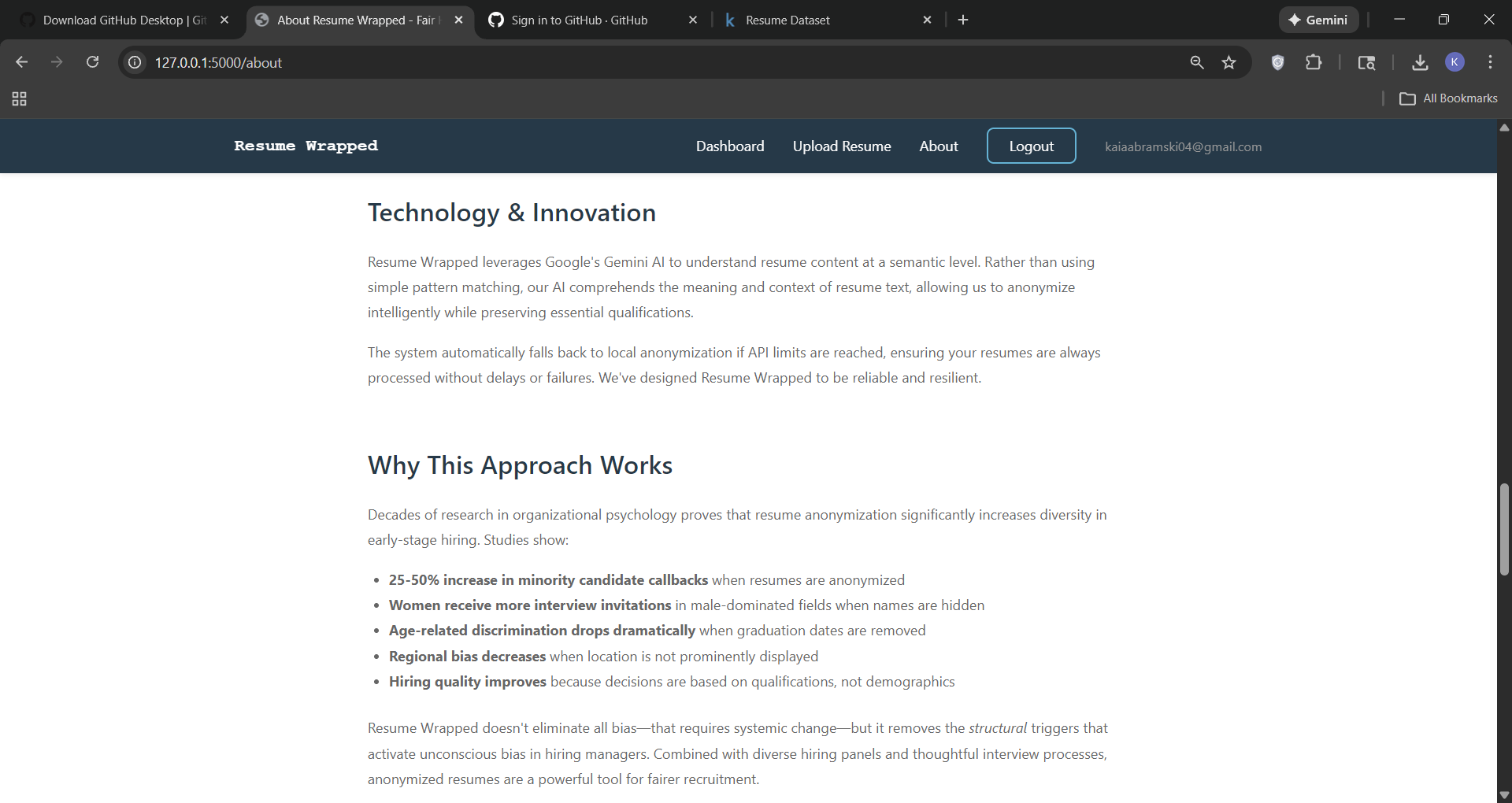Go to Upload Resume page

[842, 146]
